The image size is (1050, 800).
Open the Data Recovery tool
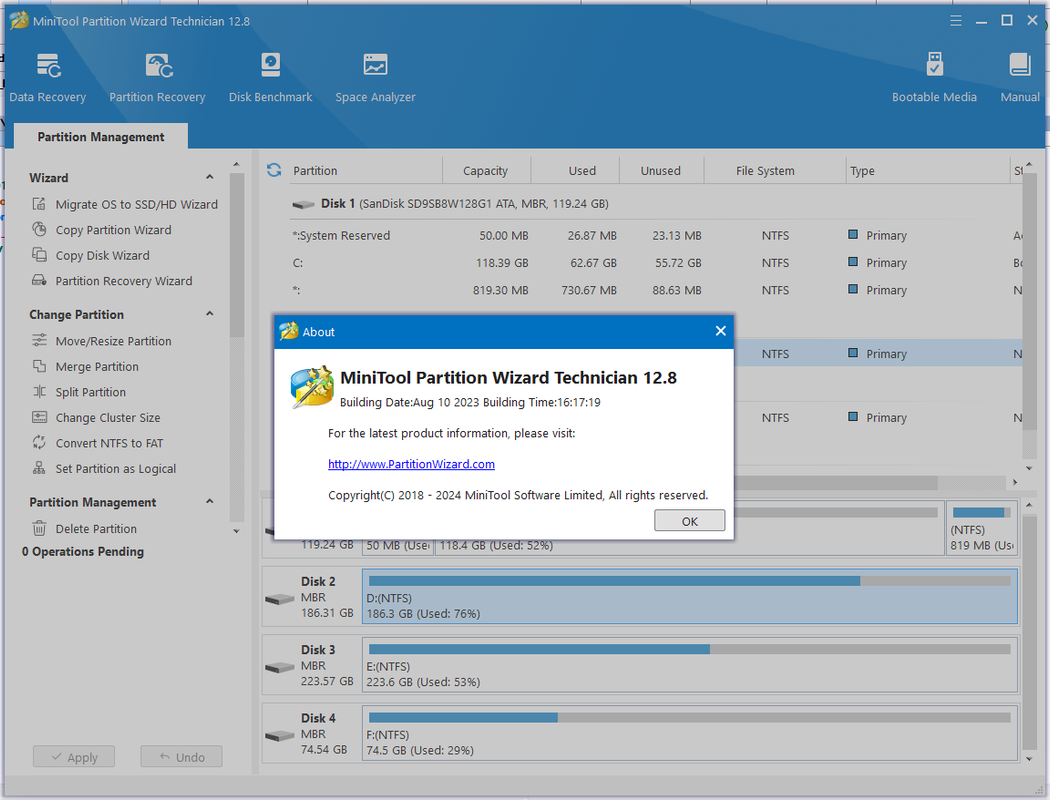48,78
